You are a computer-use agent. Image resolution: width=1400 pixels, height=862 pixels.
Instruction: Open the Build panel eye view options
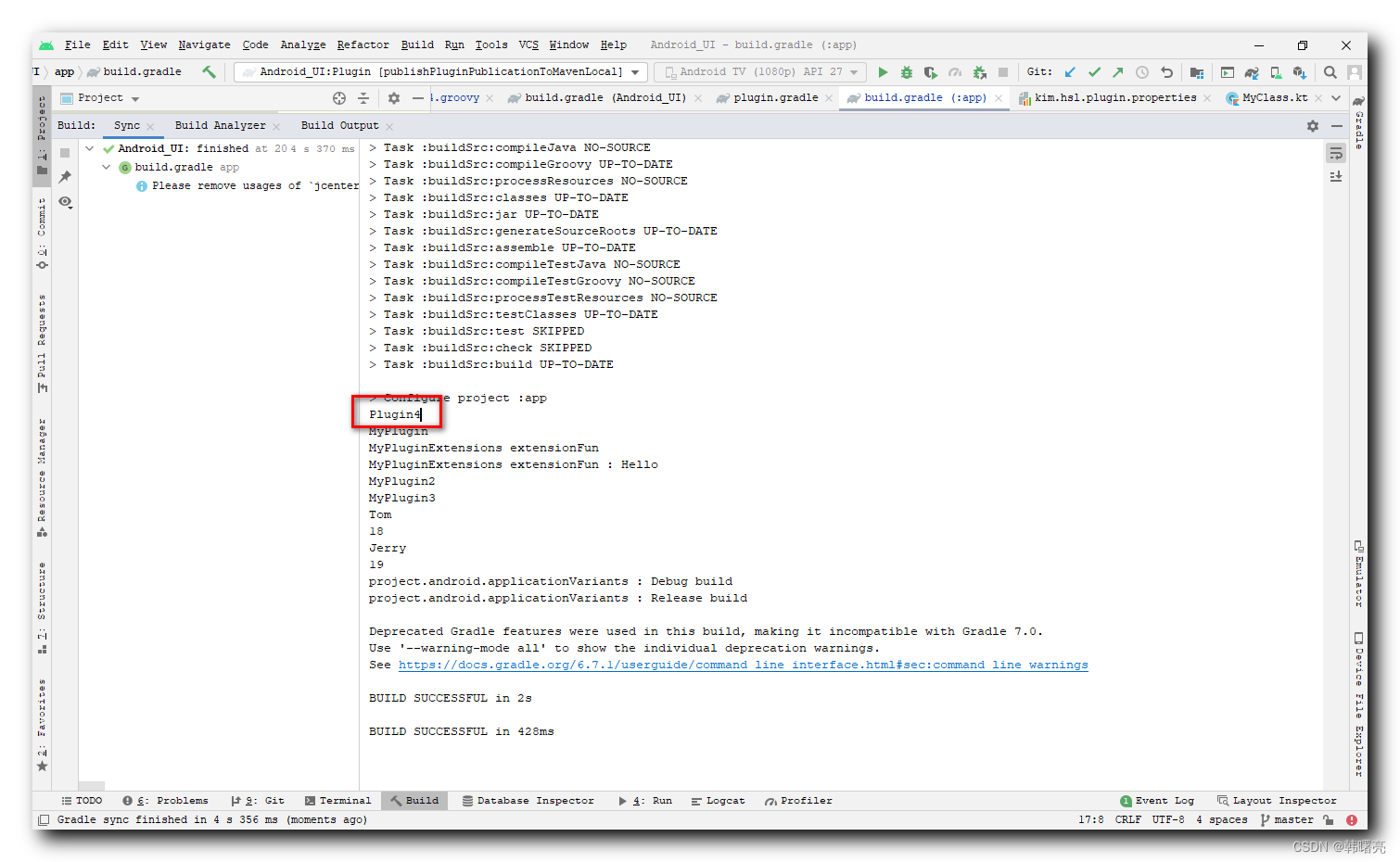pyautogui.click(x=65, y=201)
